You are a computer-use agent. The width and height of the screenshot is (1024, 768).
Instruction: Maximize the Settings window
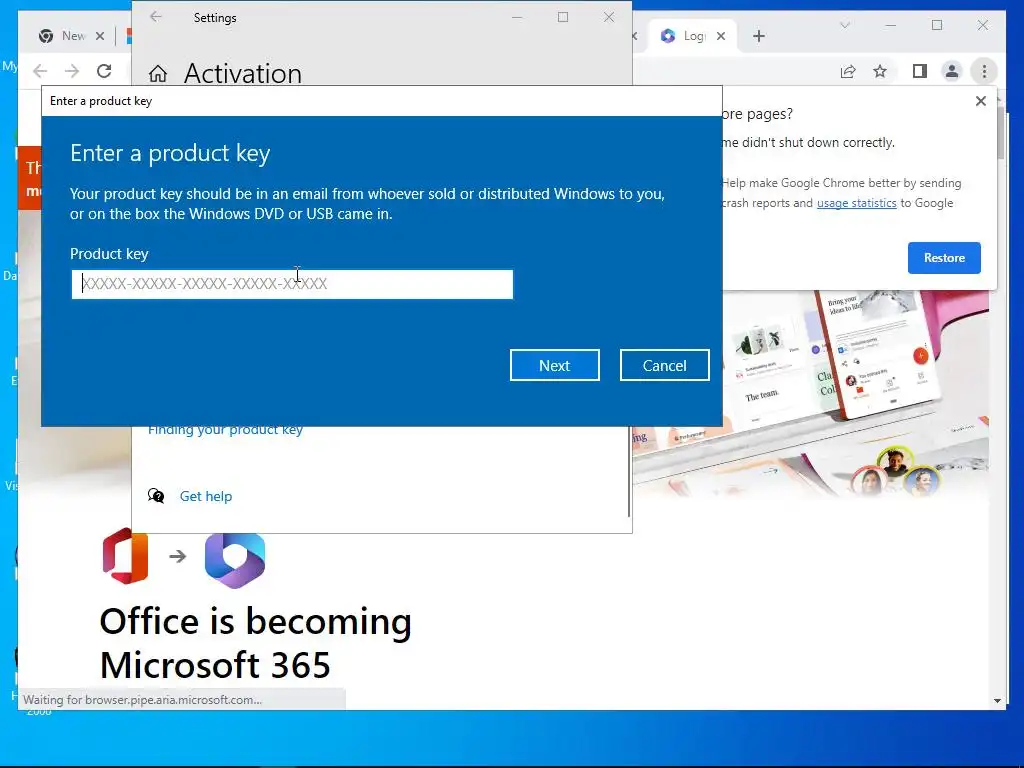563,17
